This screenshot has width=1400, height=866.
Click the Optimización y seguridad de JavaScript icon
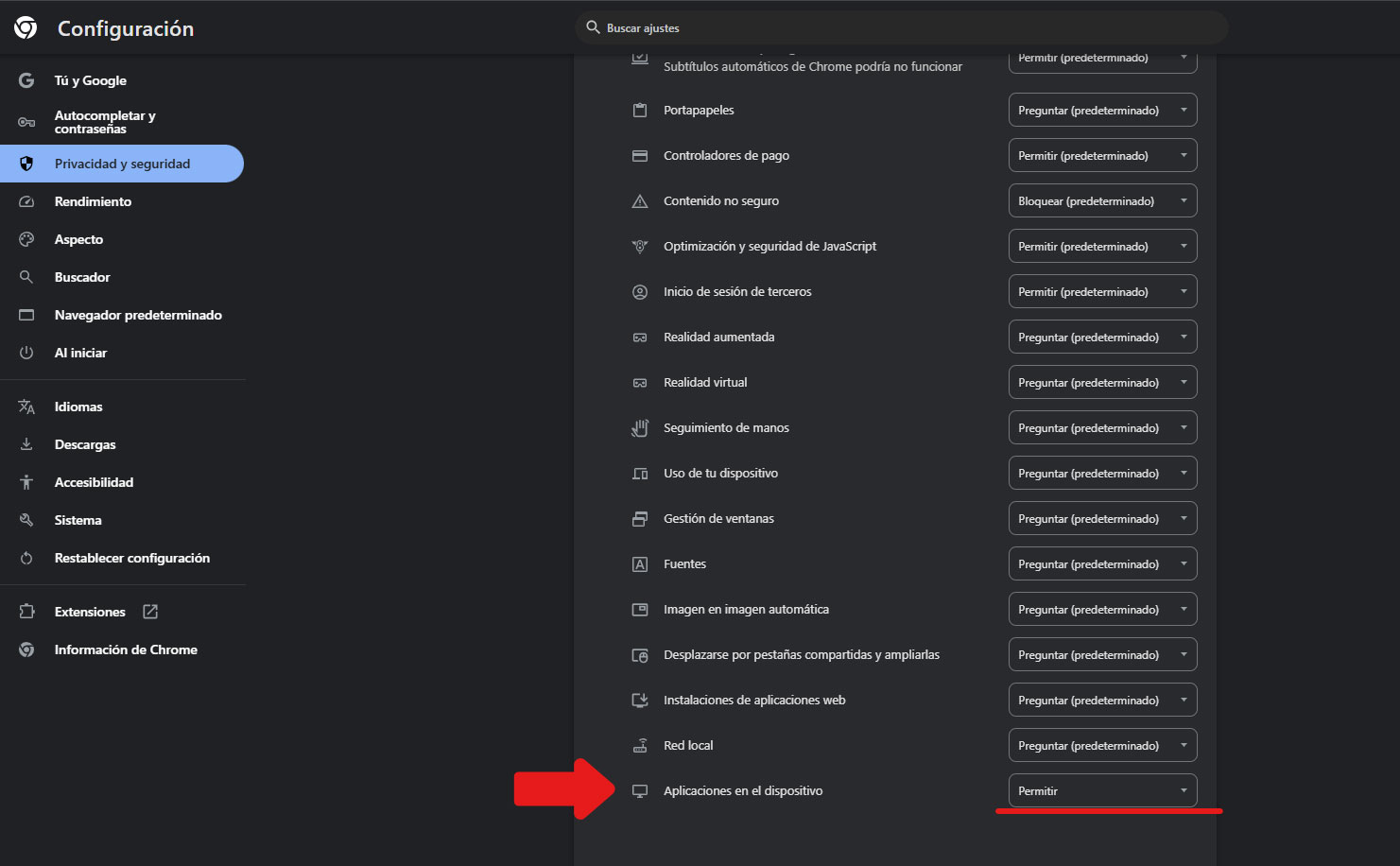tap(640, 247)
